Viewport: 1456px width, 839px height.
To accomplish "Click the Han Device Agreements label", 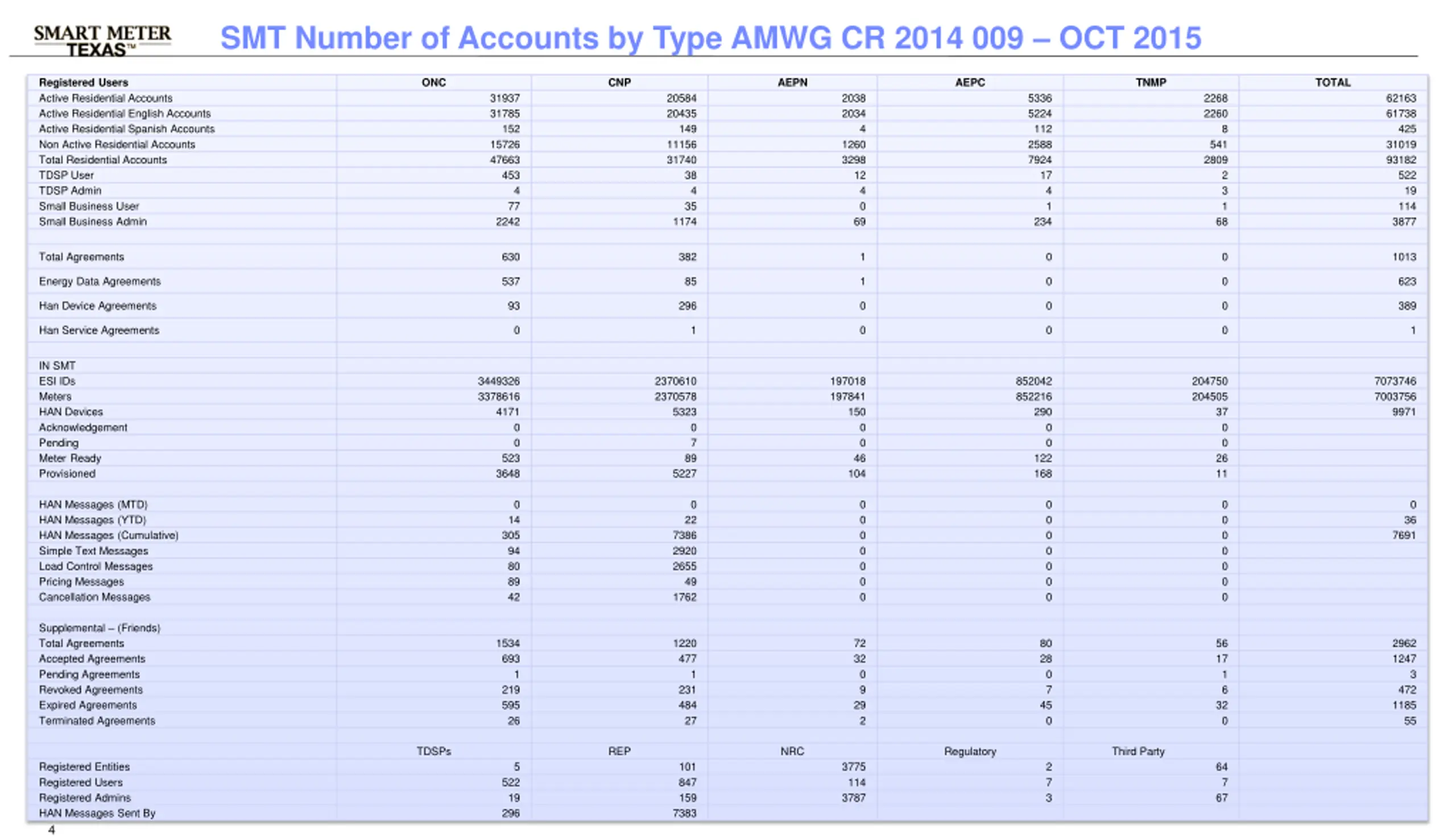I will (97, 306).
